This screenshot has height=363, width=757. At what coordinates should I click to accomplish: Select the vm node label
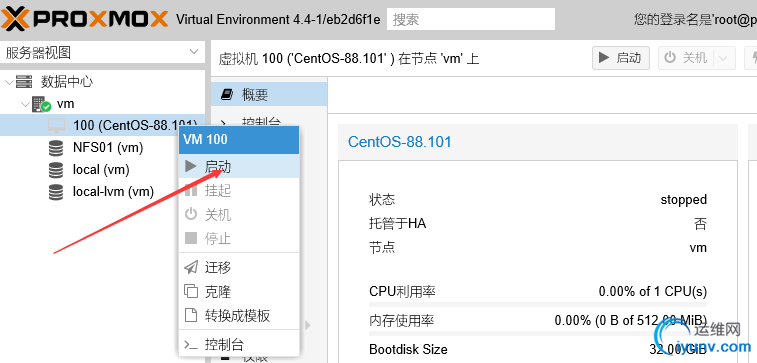coord(66,104)
